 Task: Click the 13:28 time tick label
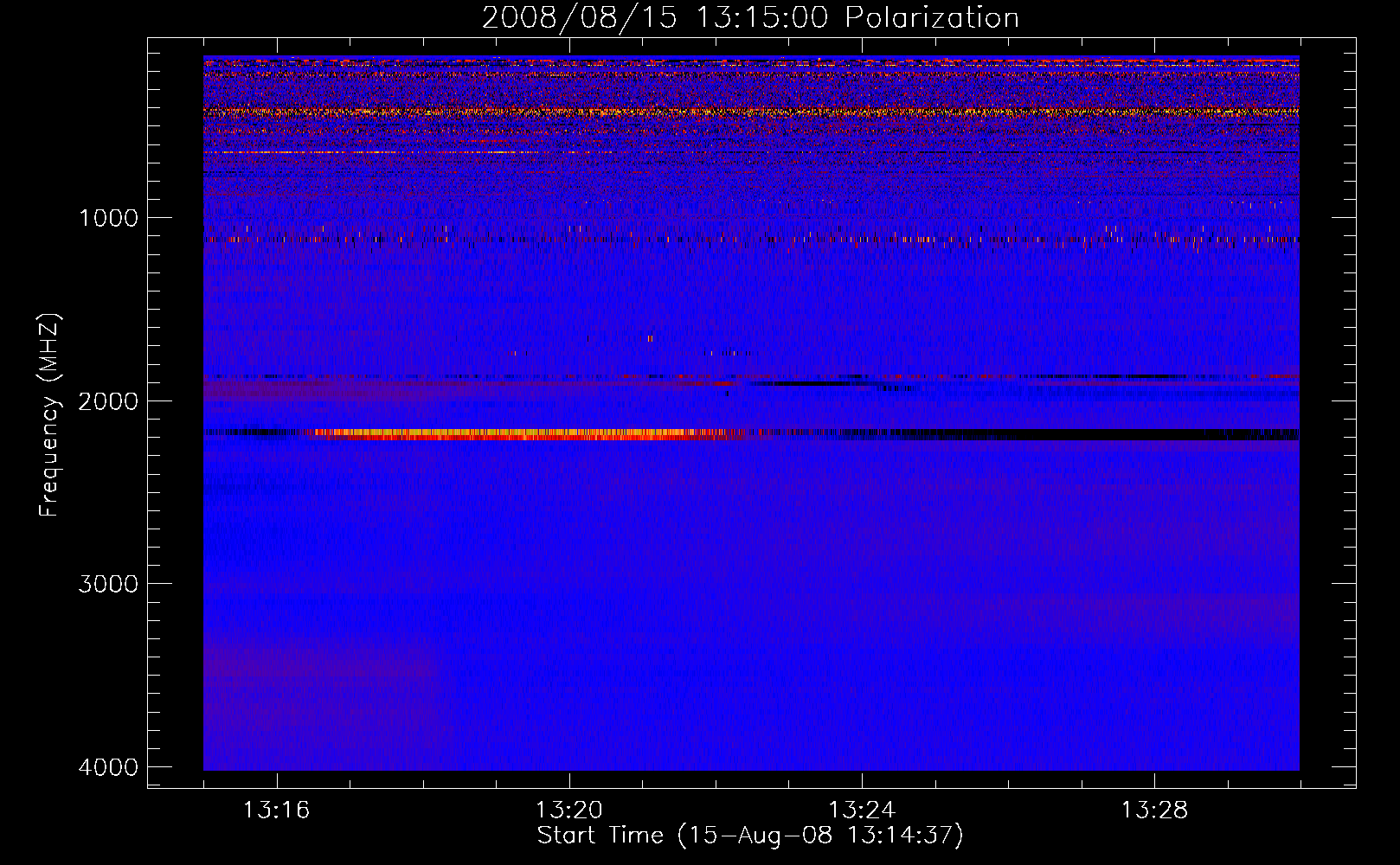click(1154, 811)
